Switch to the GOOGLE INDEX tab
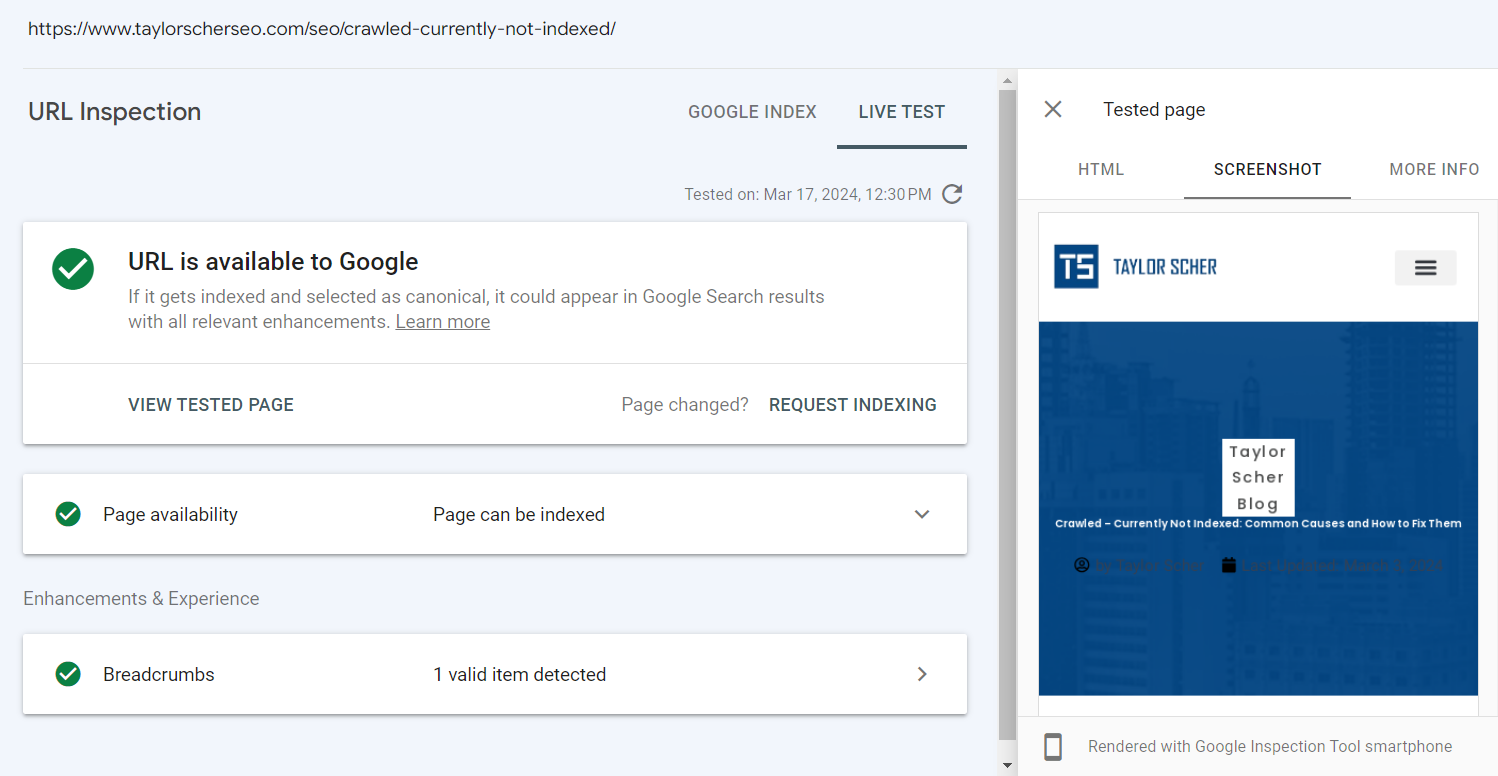Image resolution: width=1498 pixels, height=776 pixels. coord(752,112)
